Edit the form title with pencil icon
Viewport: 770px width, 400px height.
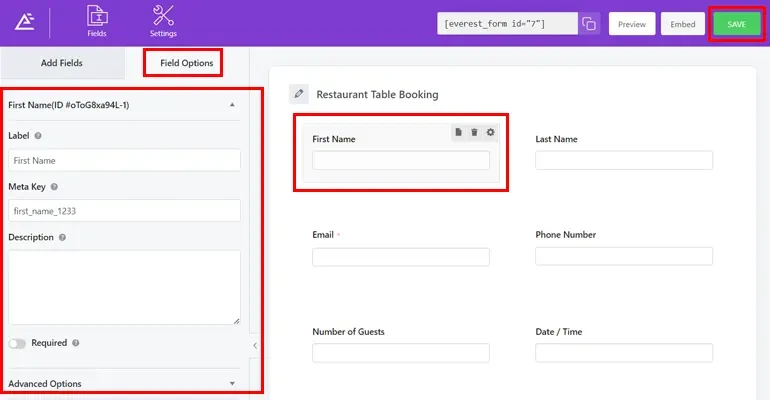(x=299, y=94)
